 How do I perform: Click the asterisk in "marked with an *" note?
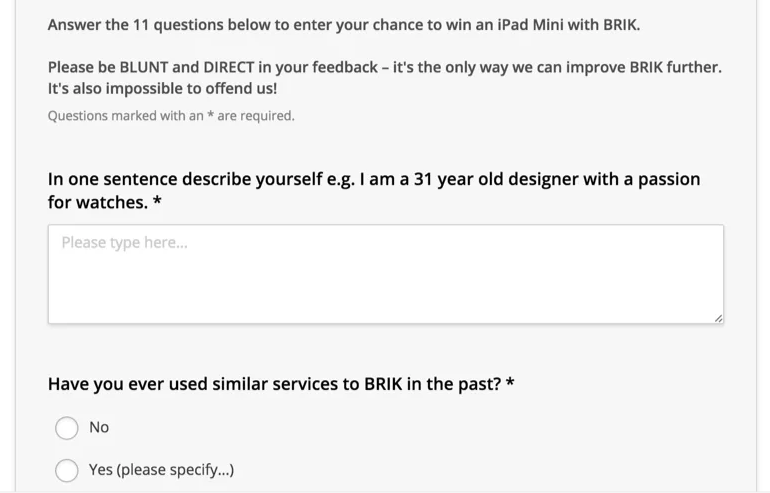point(210,115)
